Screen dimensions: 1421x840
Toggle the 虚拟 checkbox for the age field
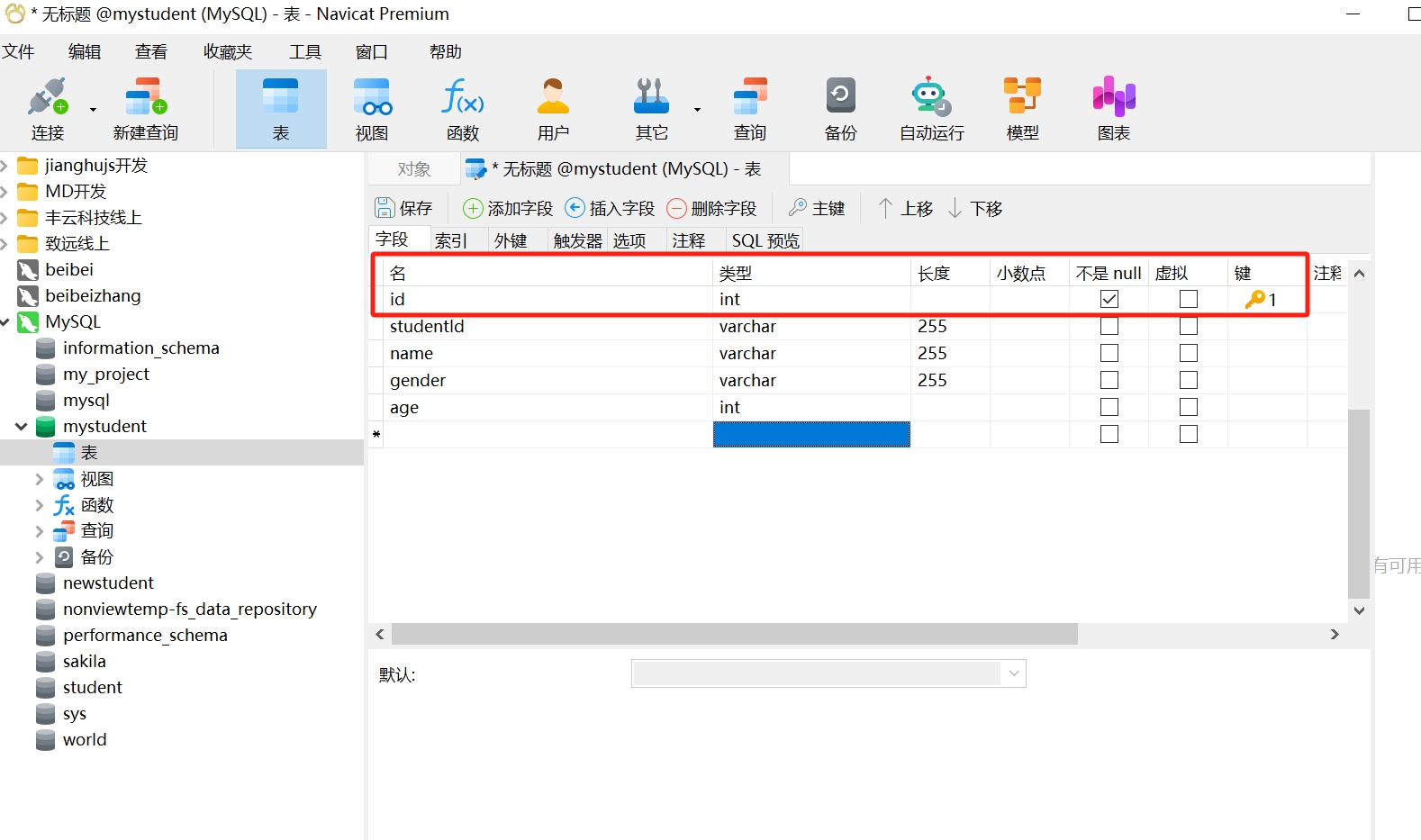(x=1189, y=407)
